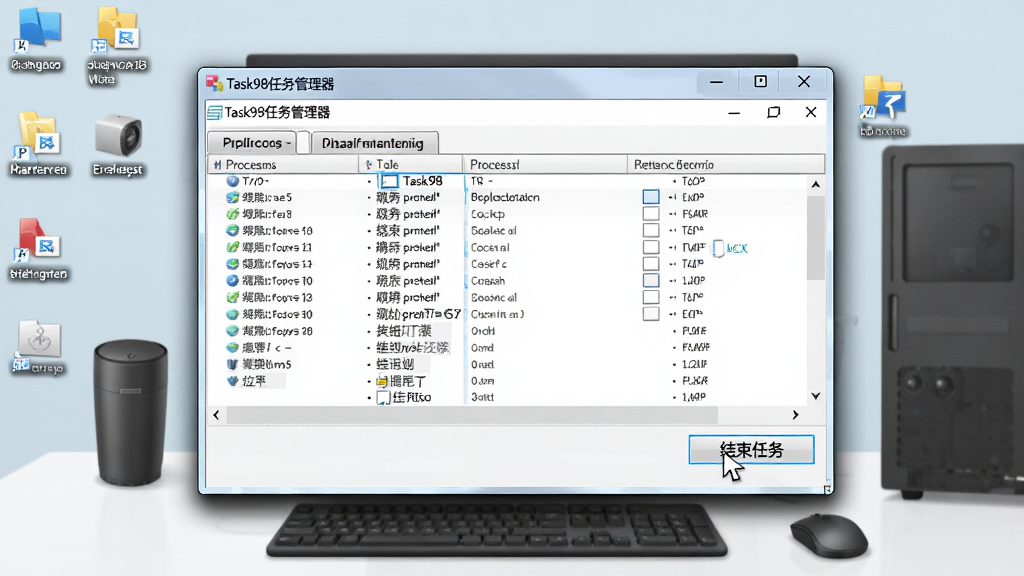The height and width of the screenshot is (576, 1024).
Task: Click the app icon in the outer title bar
Action: coord(214,83)
